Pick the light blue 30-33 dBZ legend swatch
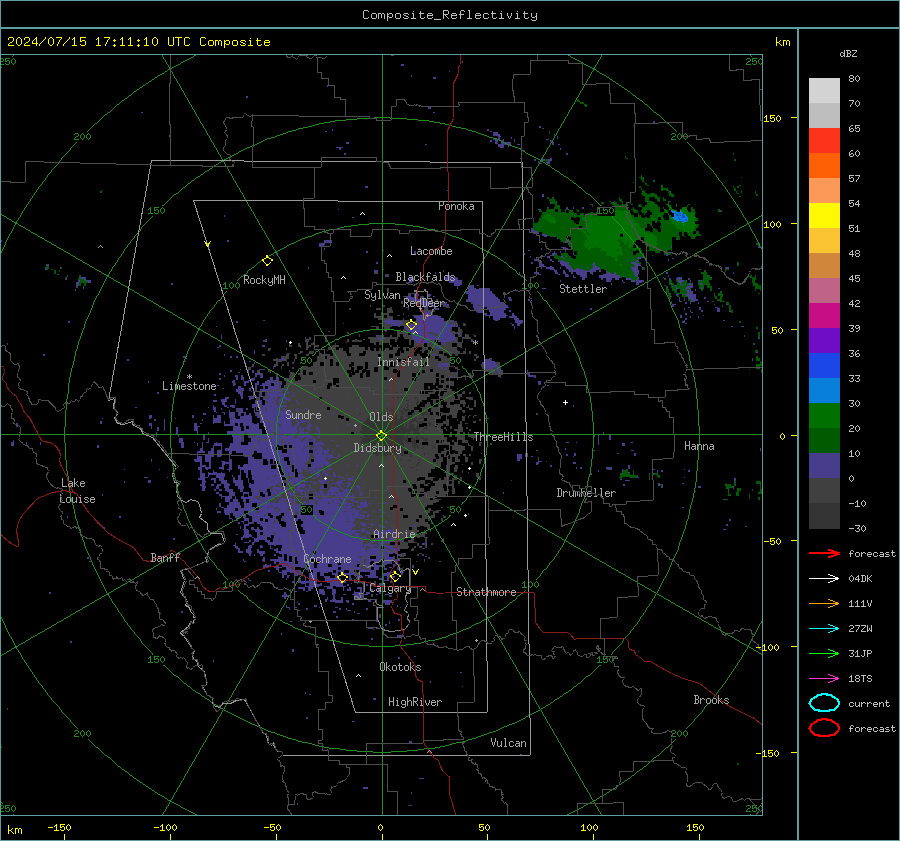This screenshot has width=900, height=841. (x=824, y=390)
